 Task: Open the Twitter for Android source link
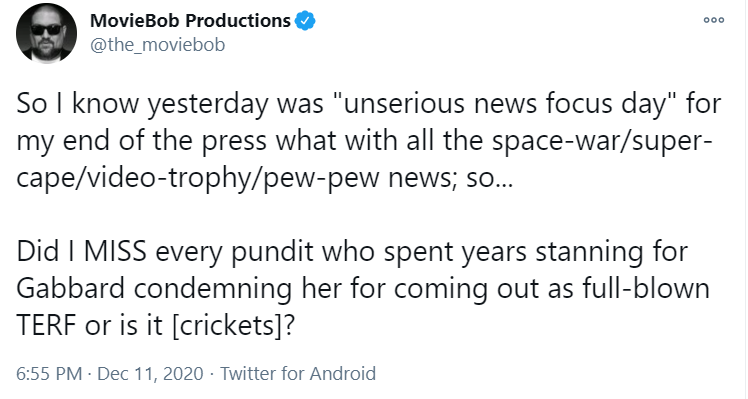pyautogui.click(x=298, y=373)
